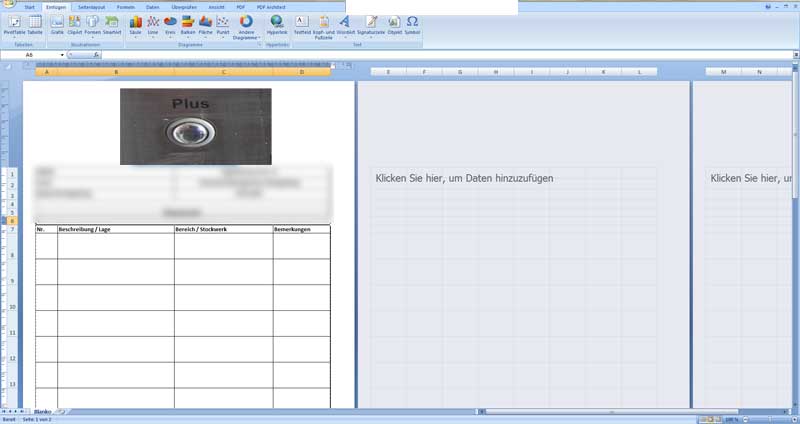Insert a Signaturzeile

(x=371, y=26)
